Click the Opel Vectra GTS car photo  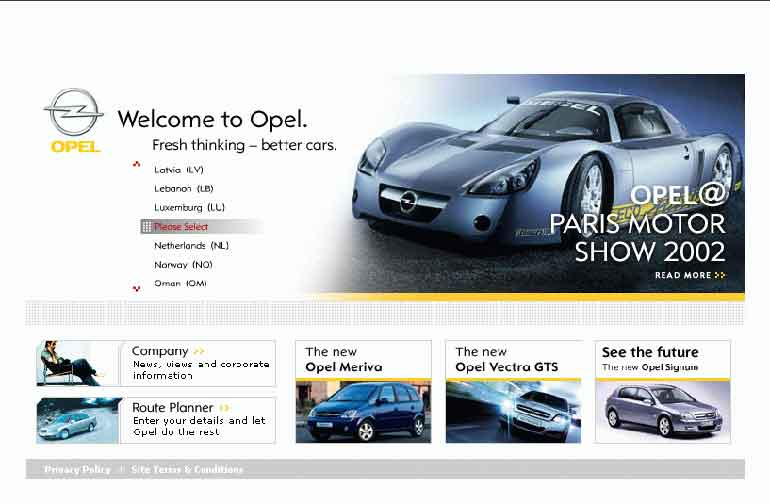coord(513,412)
